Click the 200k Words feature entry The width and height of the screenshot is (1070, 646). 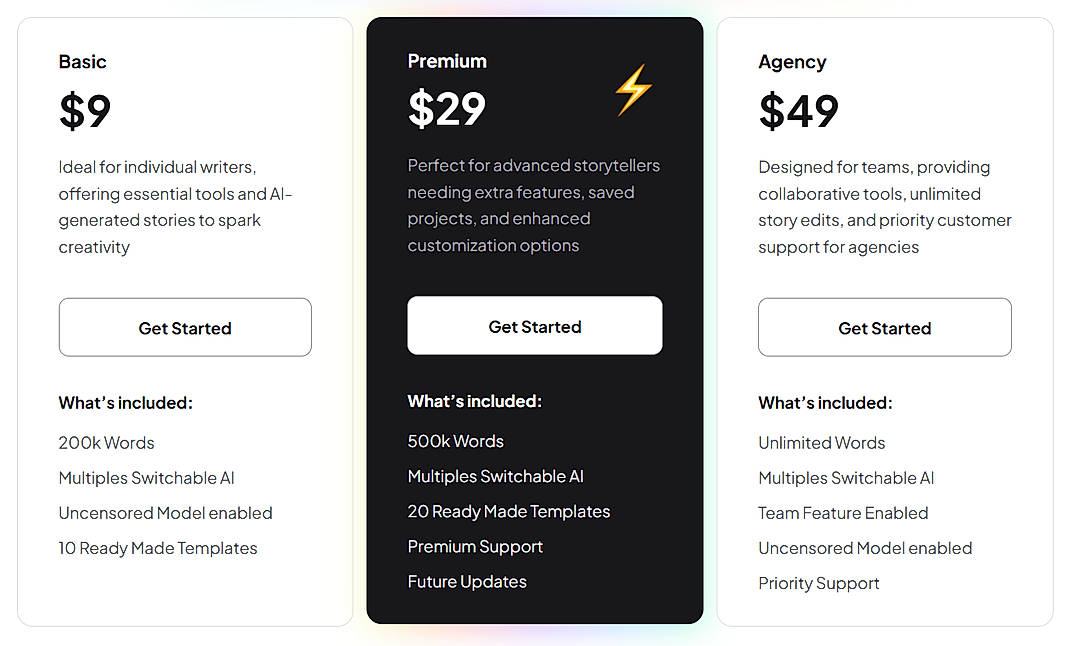tap(106, 443)
